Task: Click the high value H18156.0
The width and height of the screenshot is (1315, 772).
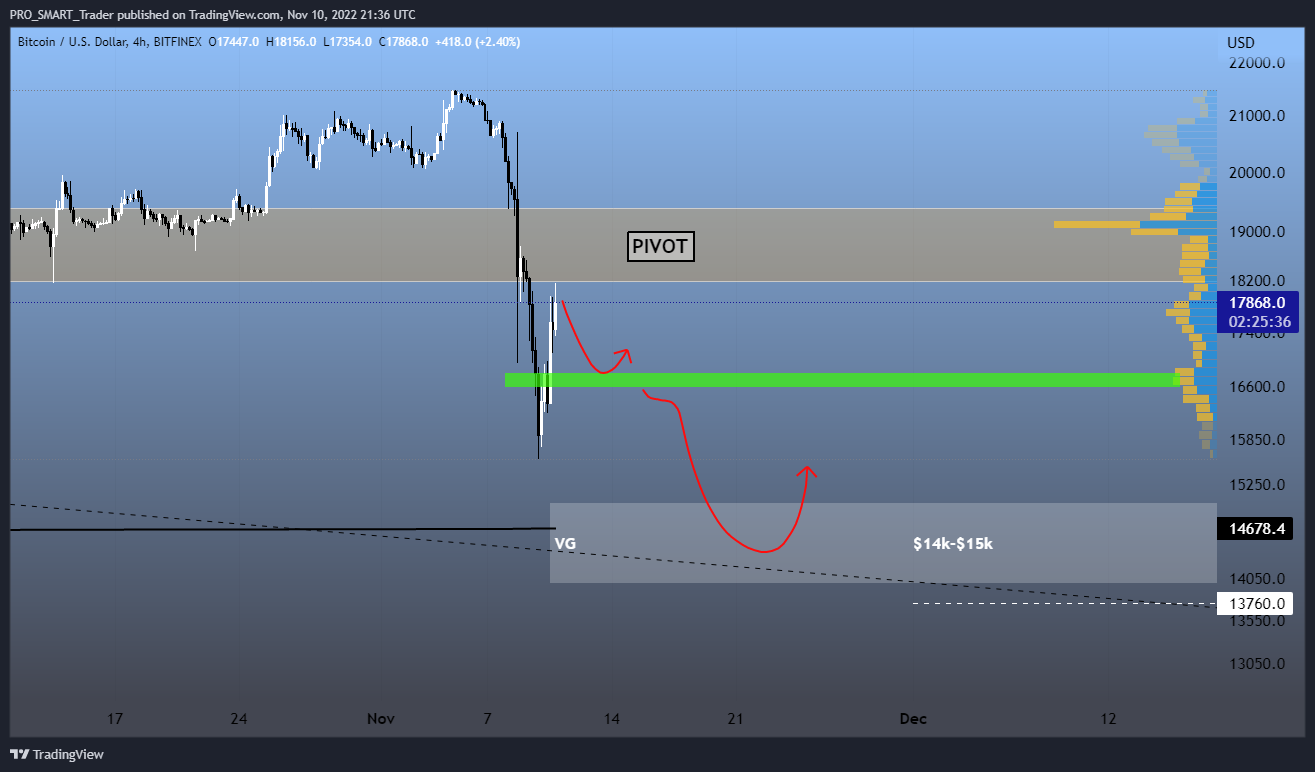Action: [291, 42]
